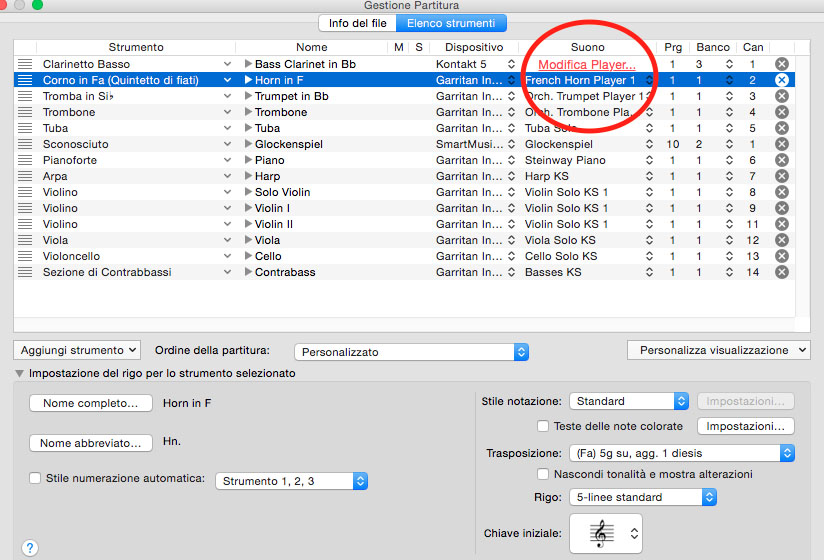This screenshot has height=560, width=824.
Task: Open the Trasposizione dropdown menu
Action: coord(682,453)
